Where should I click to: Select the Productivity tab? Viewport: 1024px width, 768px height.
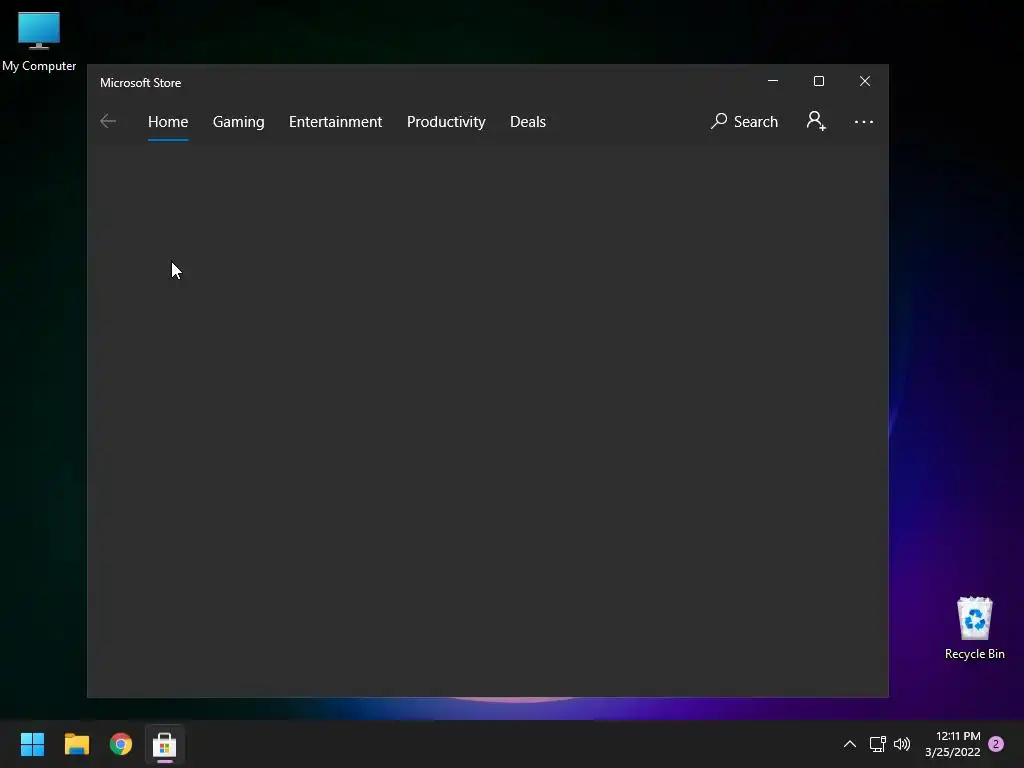(446, 121)
